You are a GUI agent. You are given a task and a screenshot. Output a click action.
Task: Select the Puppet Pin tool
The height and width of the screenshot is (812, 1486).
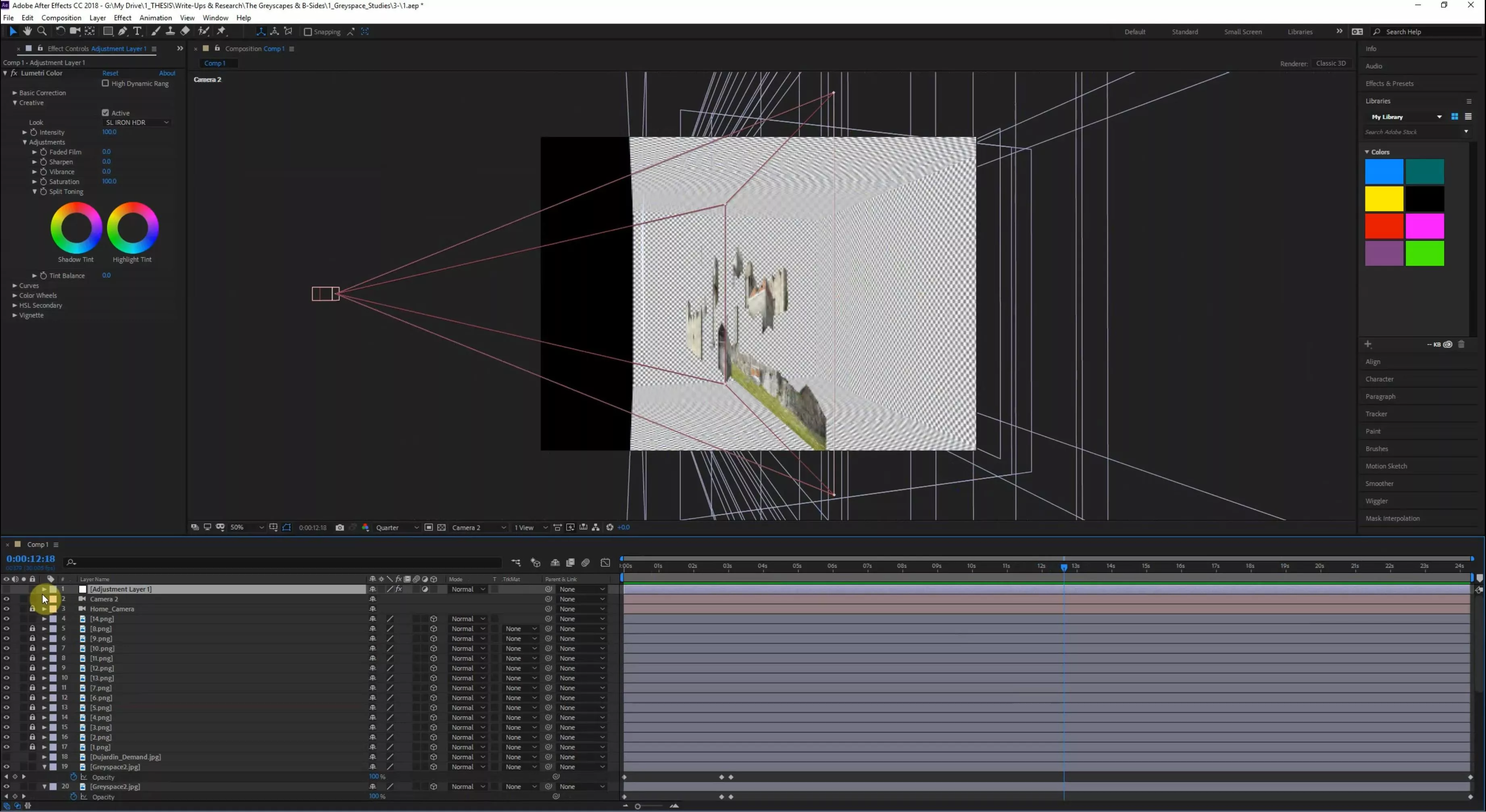pos(221,31)
